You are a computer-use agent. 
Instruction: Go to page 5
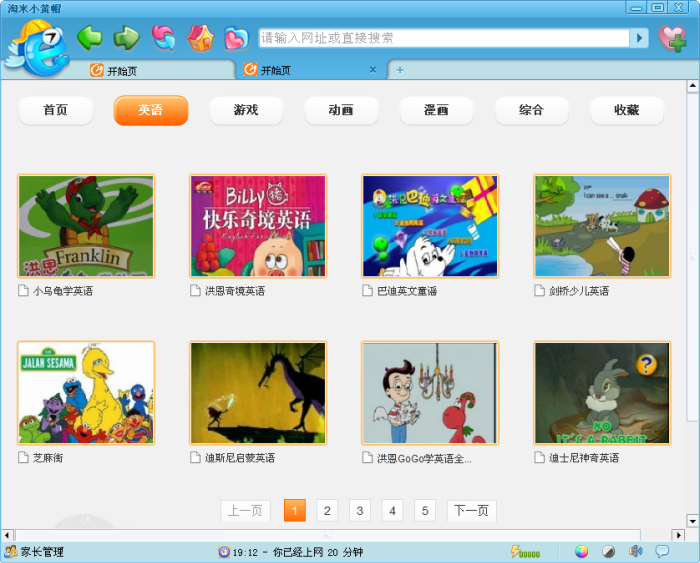point(425,510)
